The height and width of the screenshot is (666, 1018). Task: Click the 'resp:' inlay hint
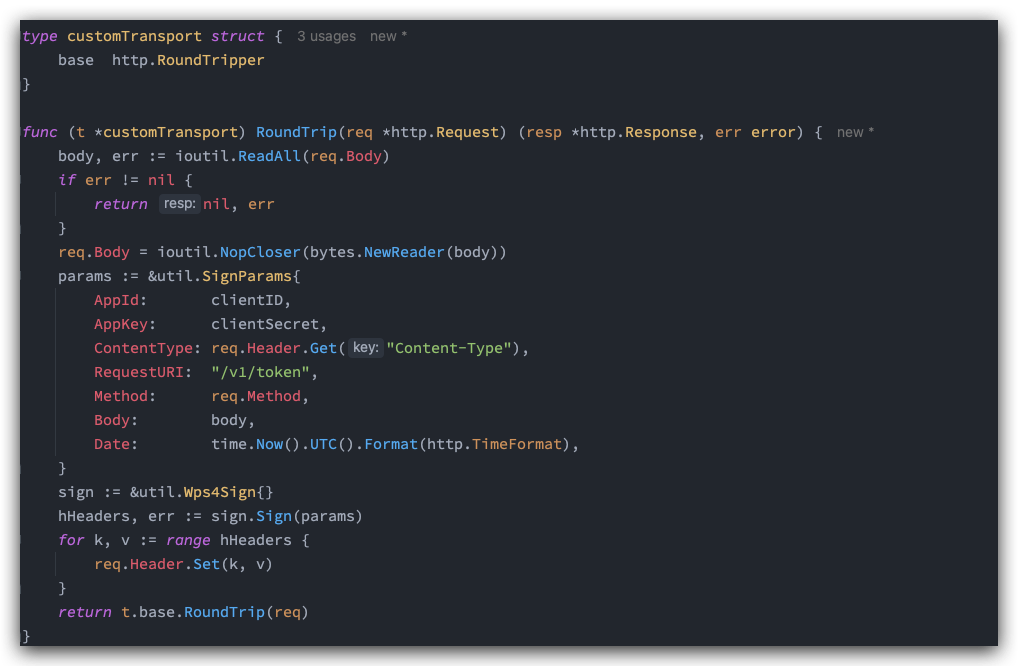click(180, 204)
